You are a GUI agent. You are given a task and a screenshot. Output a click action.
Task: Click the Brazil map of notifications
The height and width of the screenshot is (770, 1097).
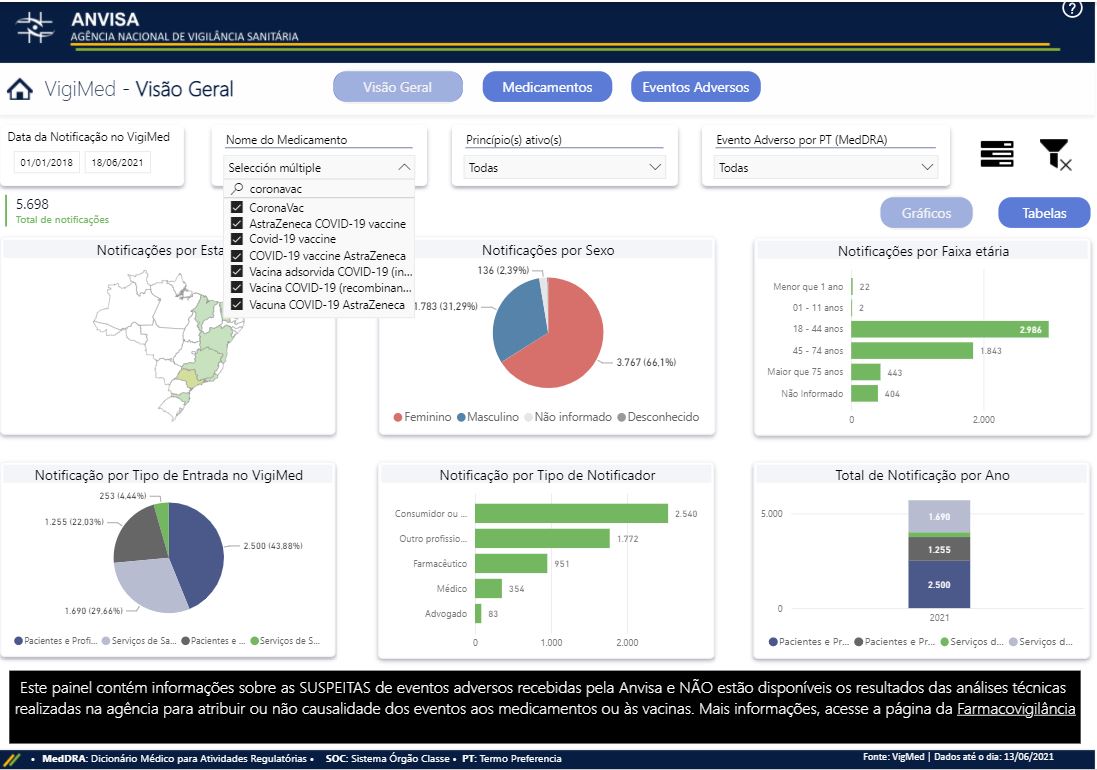(x=168, y=344)
